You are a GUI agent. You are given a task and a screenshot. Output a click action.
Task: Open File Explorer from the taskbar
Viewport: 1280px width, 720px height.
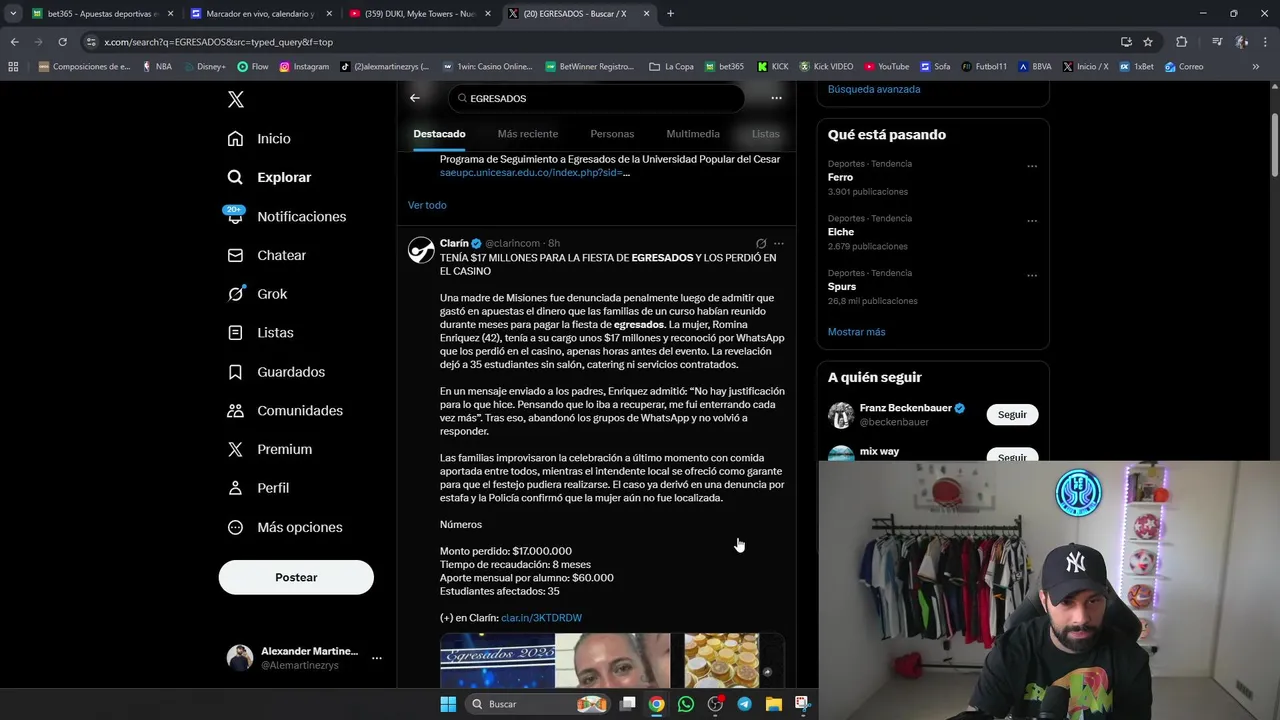773,704
